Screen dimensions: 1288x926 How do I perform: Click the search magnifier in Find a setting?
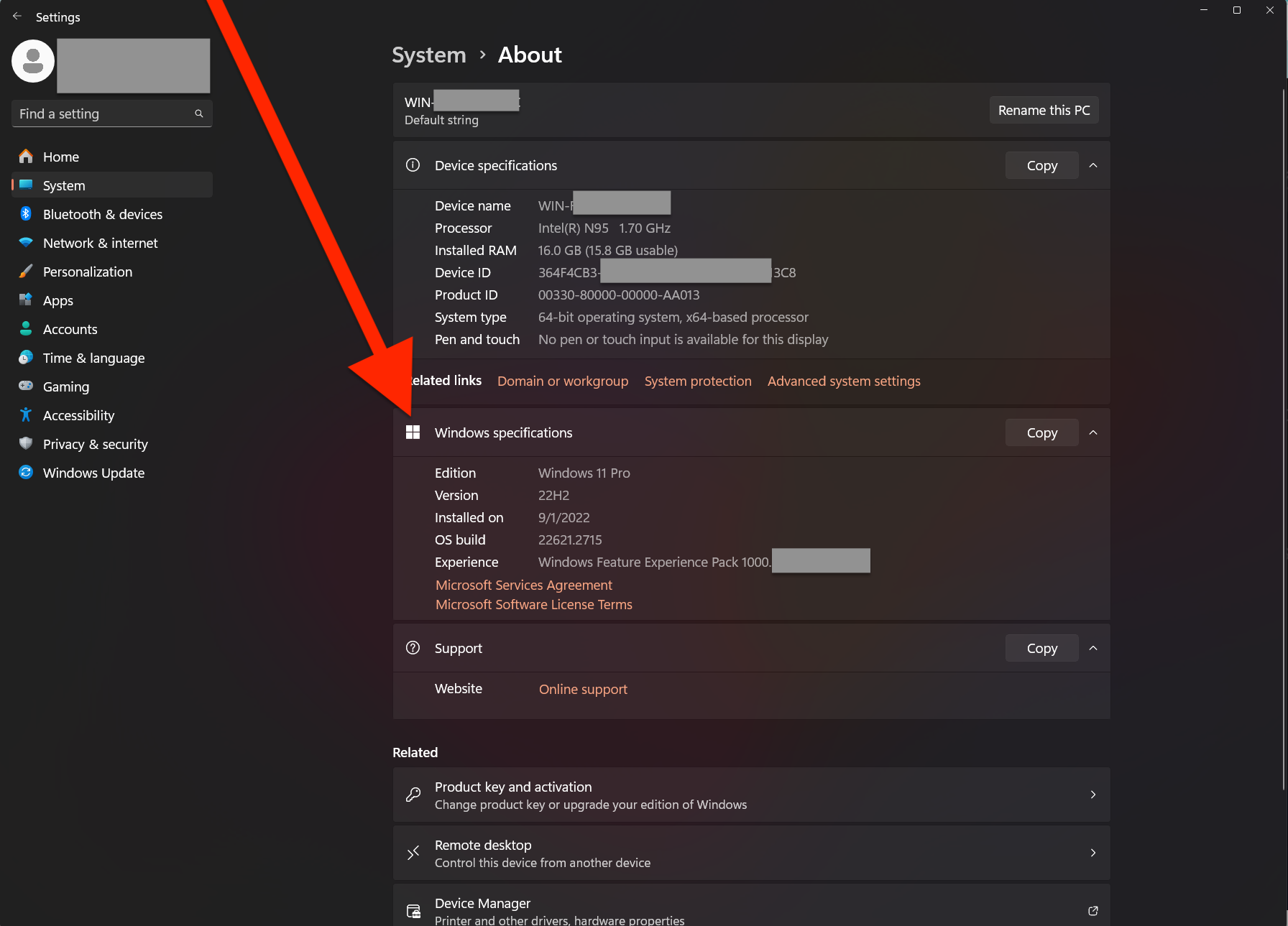tap(198, 114)
